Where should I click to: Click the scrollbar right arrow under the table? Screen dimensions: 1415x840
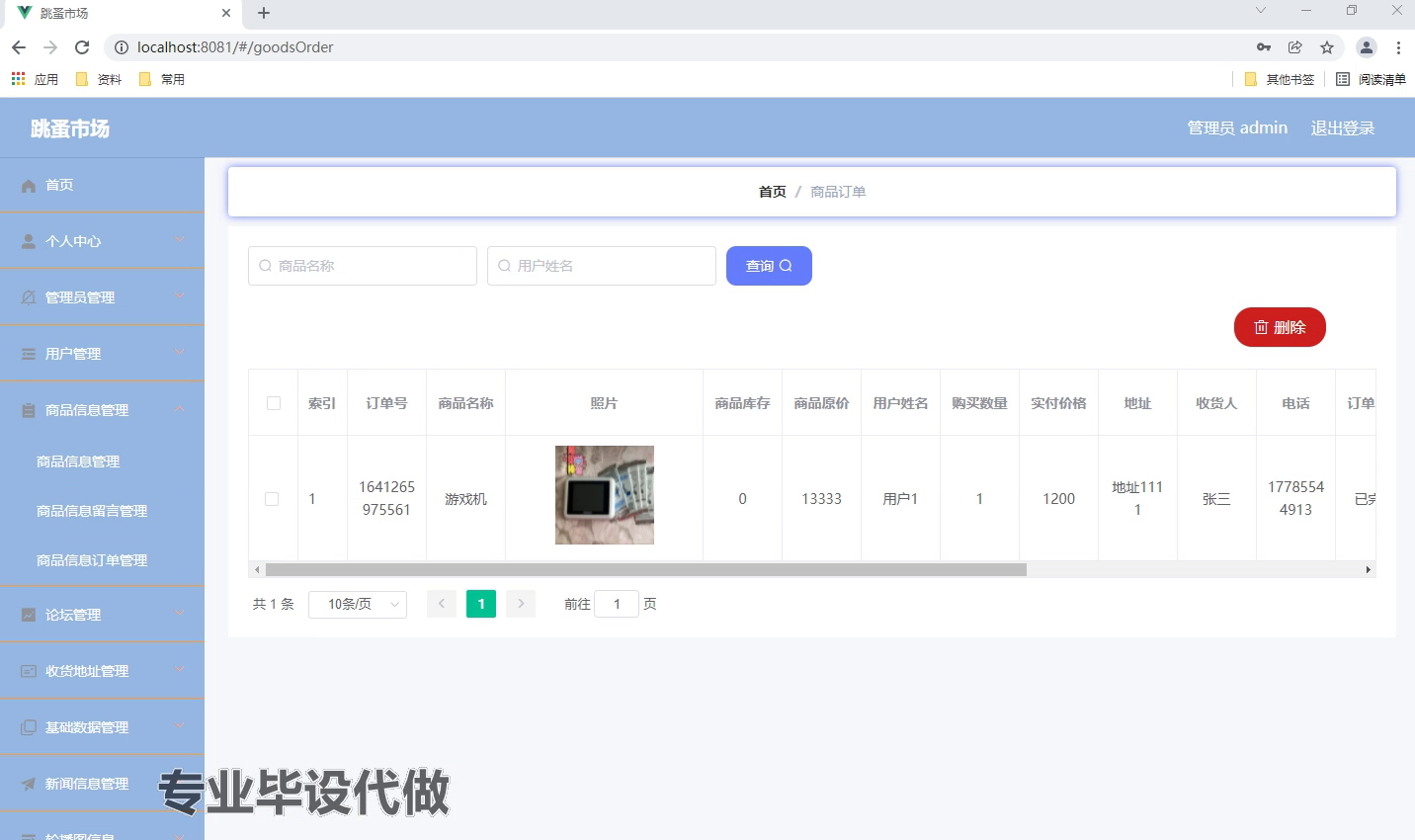1369,569
